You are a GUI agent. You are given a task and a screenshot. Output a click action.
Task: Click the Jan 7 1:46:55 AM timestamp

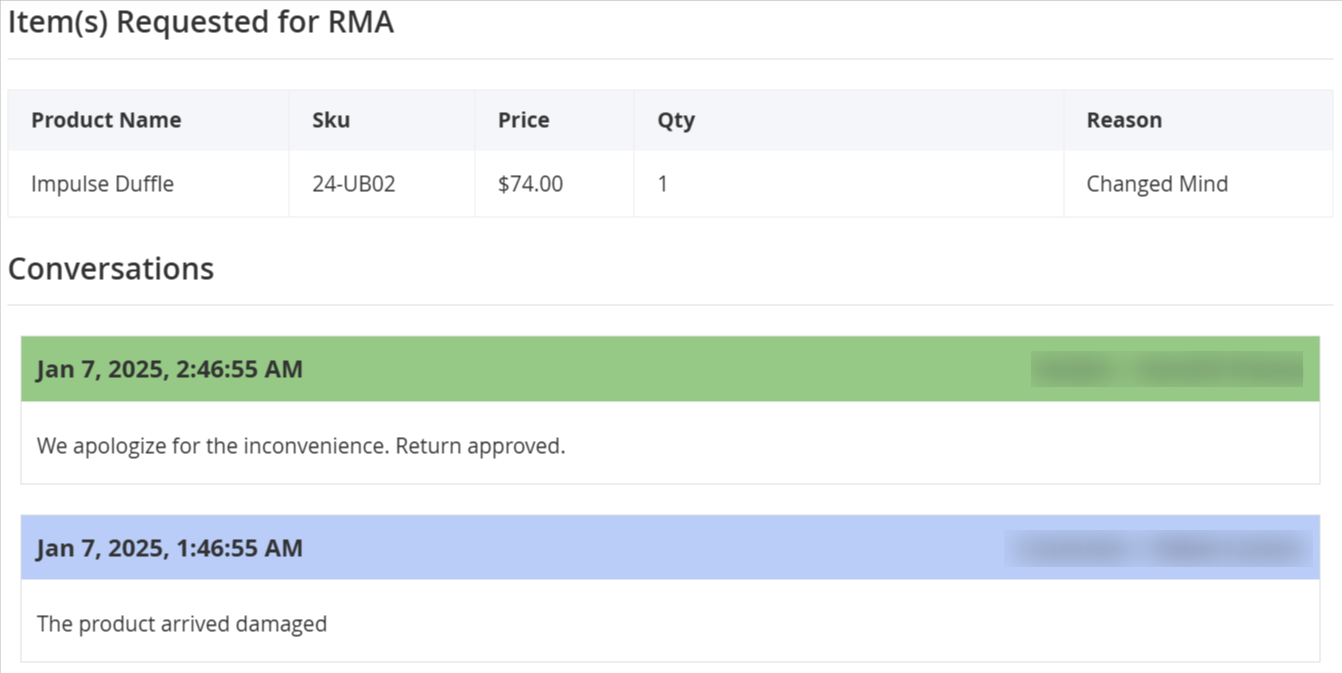[169, 548]
